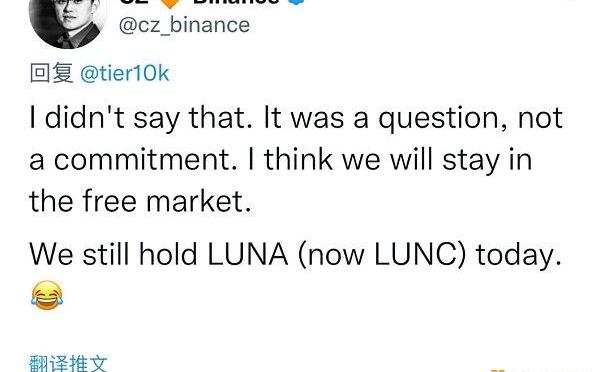Click the word "LUNA" in the tweet
The width and height of the screenshot is (600, 372).
pyautogui.click(x=247, y=254)
